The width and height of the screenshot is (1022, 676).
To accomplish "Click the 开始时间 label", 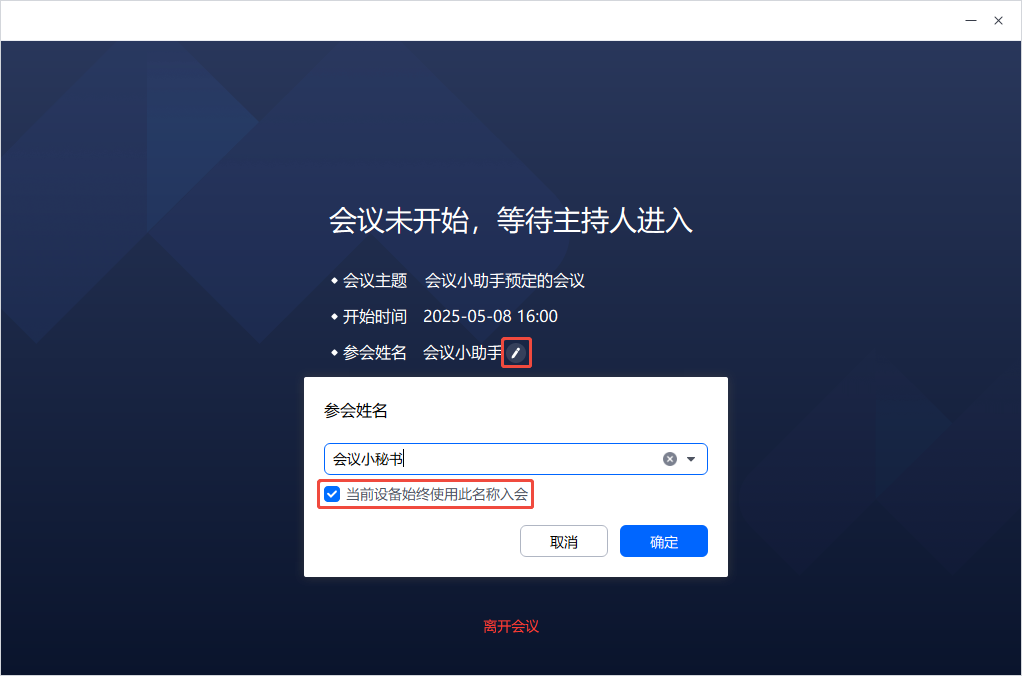I will tap(375, 316).
